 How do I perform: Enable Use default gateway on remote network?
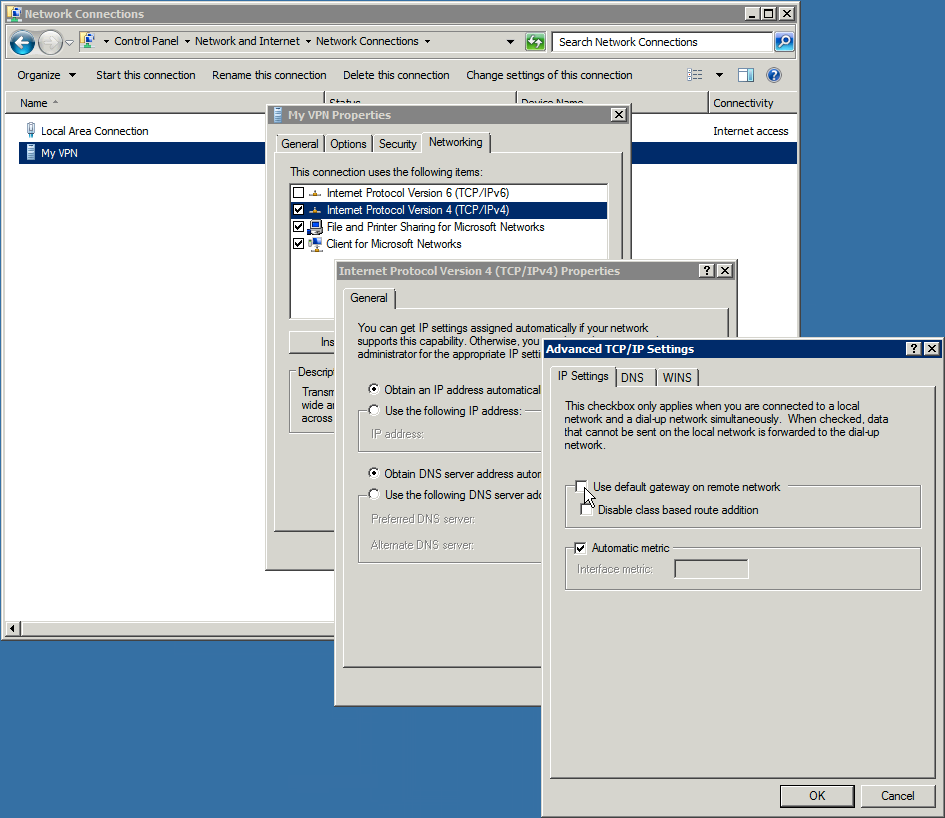pos(581,486)
